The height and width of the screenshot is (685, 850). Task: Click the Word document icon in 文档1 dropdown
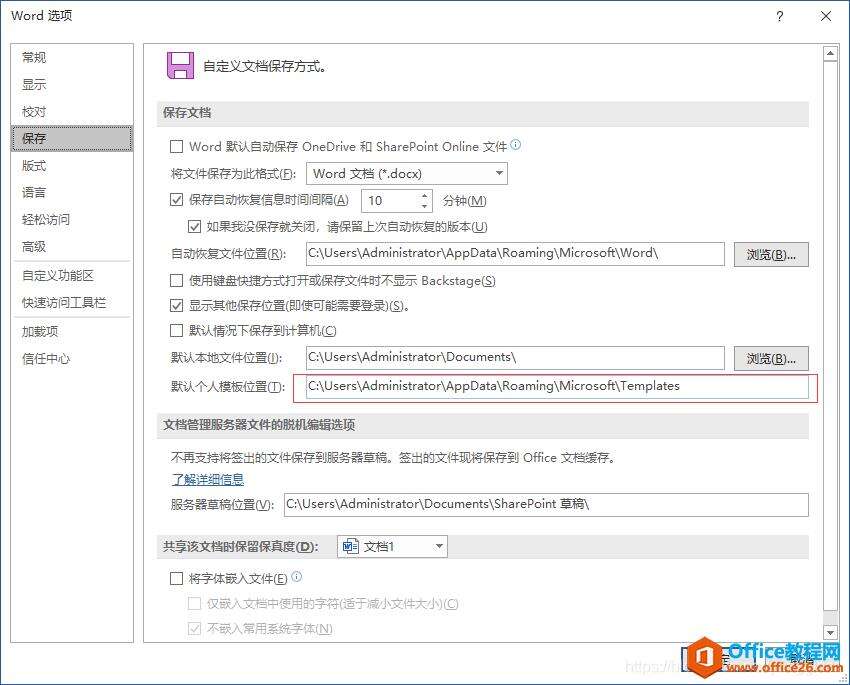[x=351, y=546]
